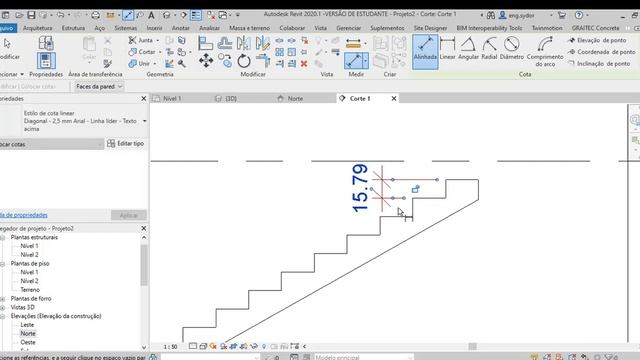Click Coordenada de ponto button
The image size is (640, 360).
(x=602, y=52)
